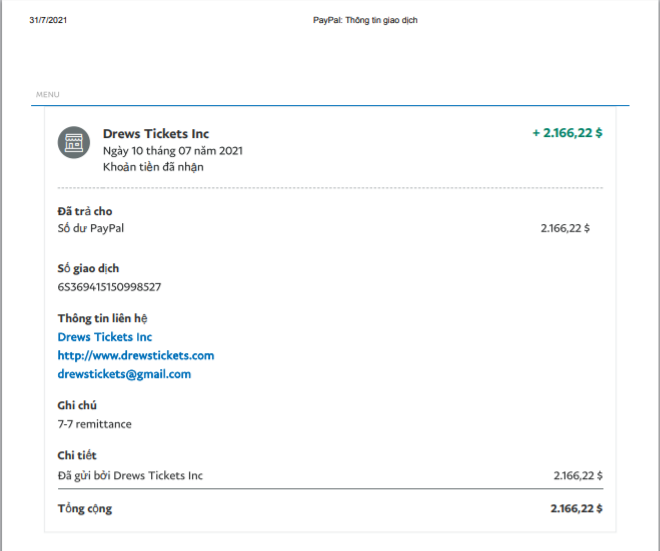The height and width of the screenshot is (551, 660).
Task: Click the Số dư PayPal row
Action: click(91, 228)
